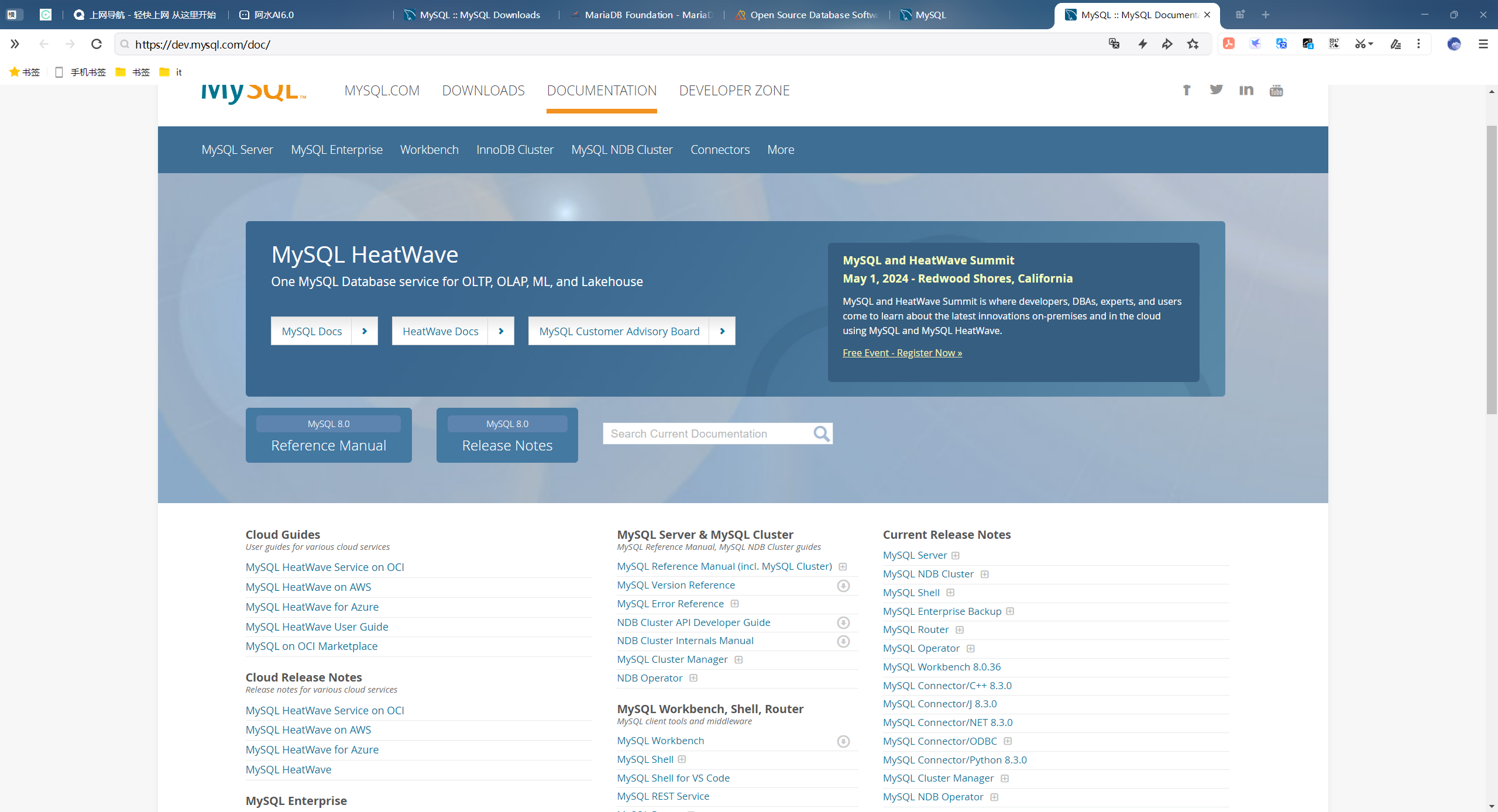Click the purple bird extension icon
Viewport: 1498px width, 812px height.
coord(1255,44)
